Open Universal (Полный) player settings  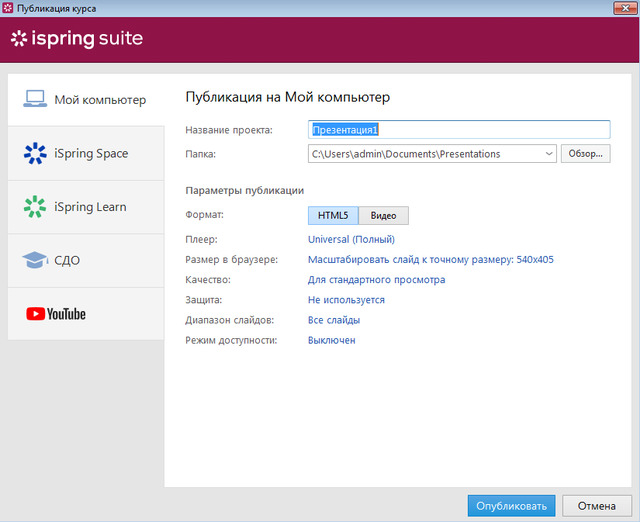pyautogui.click(x=351, y=239)
